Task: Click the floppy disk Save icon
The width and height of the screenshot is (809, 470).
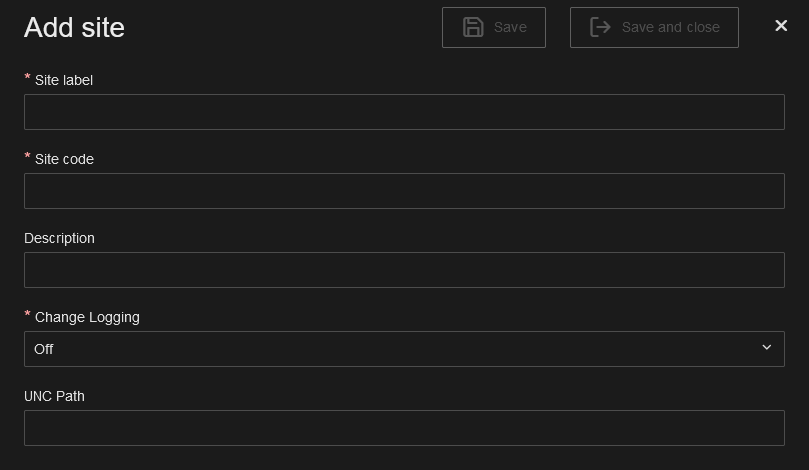Action: 474,27
